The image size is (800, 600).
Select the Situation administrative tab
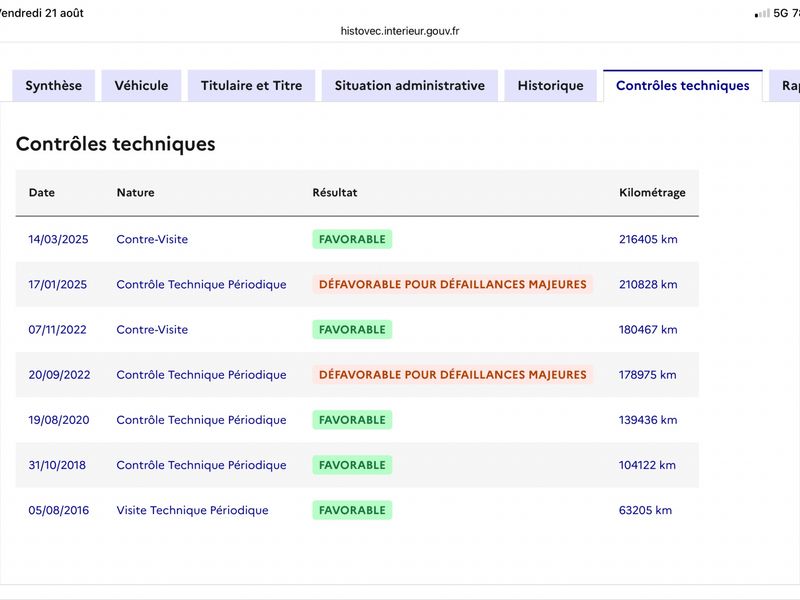[410, 86]
